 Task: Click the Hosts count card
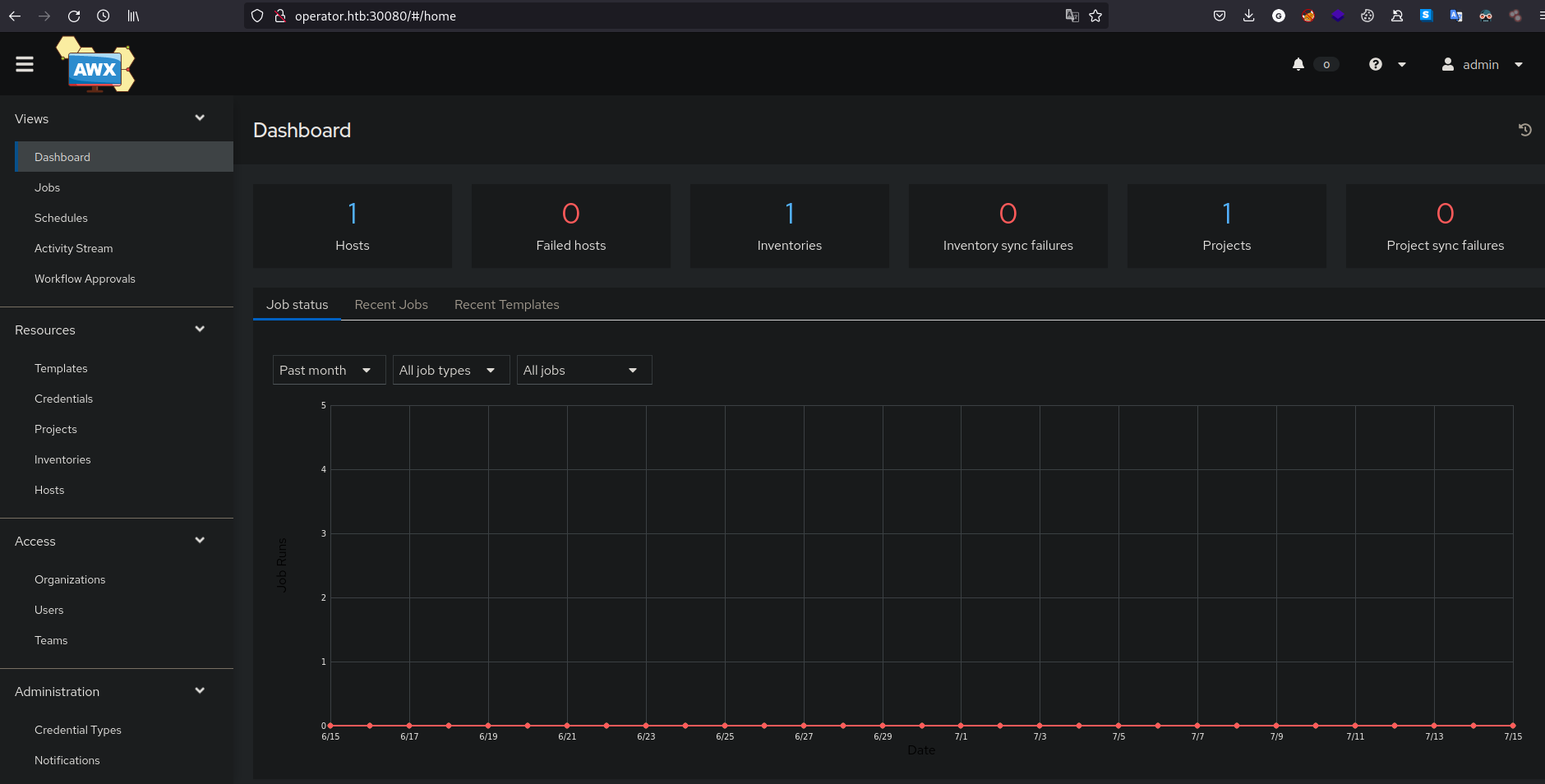[x=353, y=226]
